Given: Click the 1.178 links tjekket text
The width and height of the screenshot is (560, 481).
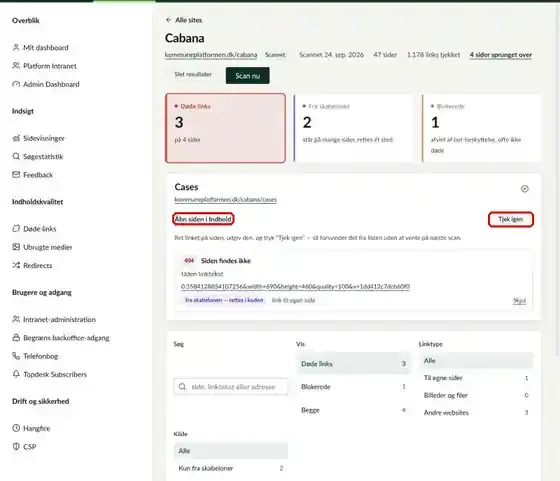Looking at the screenshot, I should tap(434, 55).
